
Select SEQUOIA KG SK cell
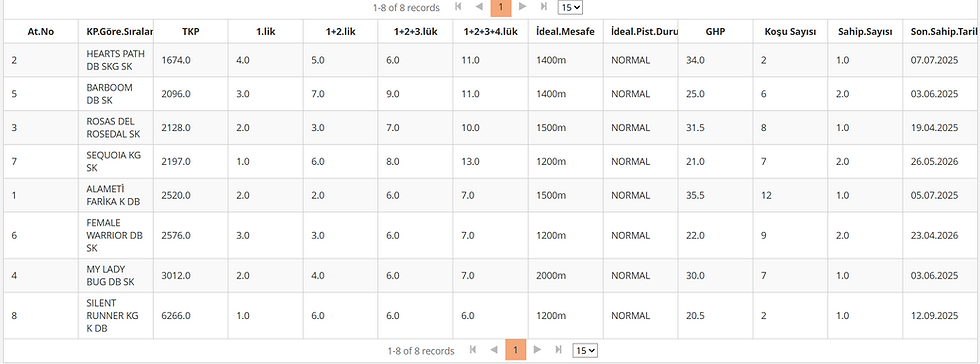(x=116, y=161)
